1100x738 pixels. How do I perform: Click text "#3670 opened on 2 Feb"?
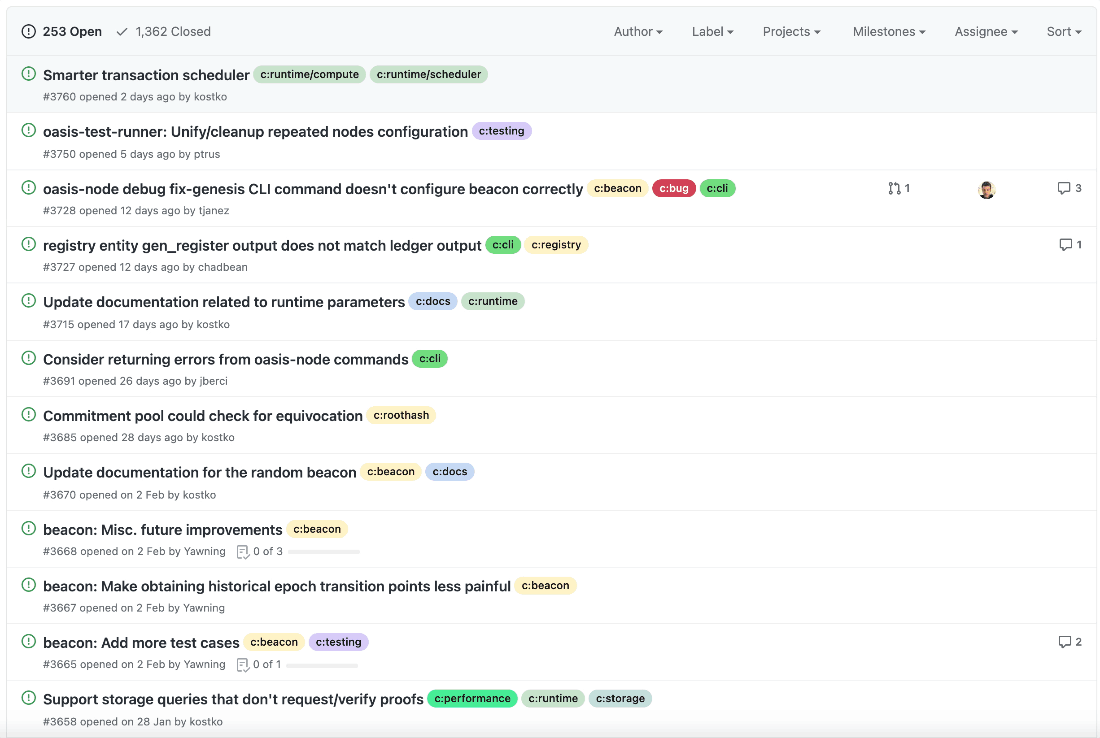coord(102,495)
